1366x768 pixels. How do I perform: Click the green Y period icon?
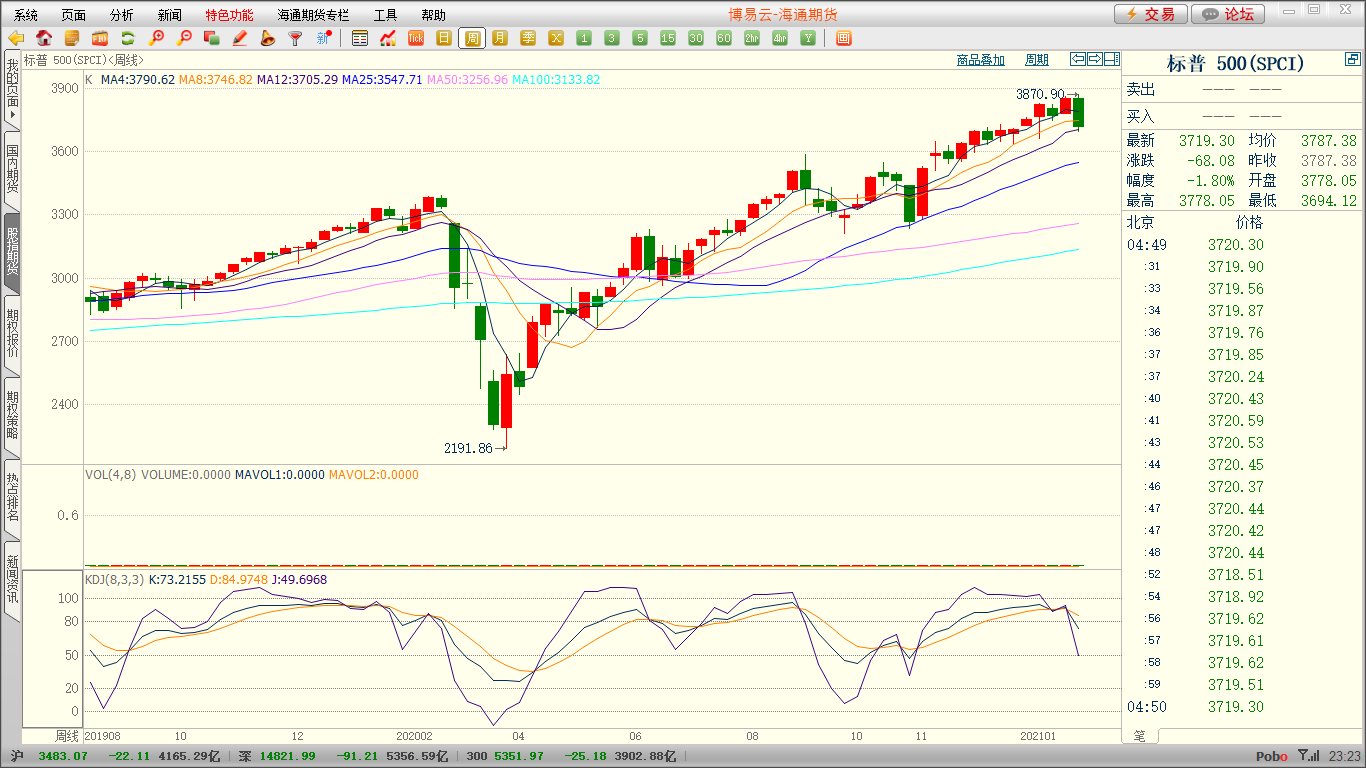(808, 38)
